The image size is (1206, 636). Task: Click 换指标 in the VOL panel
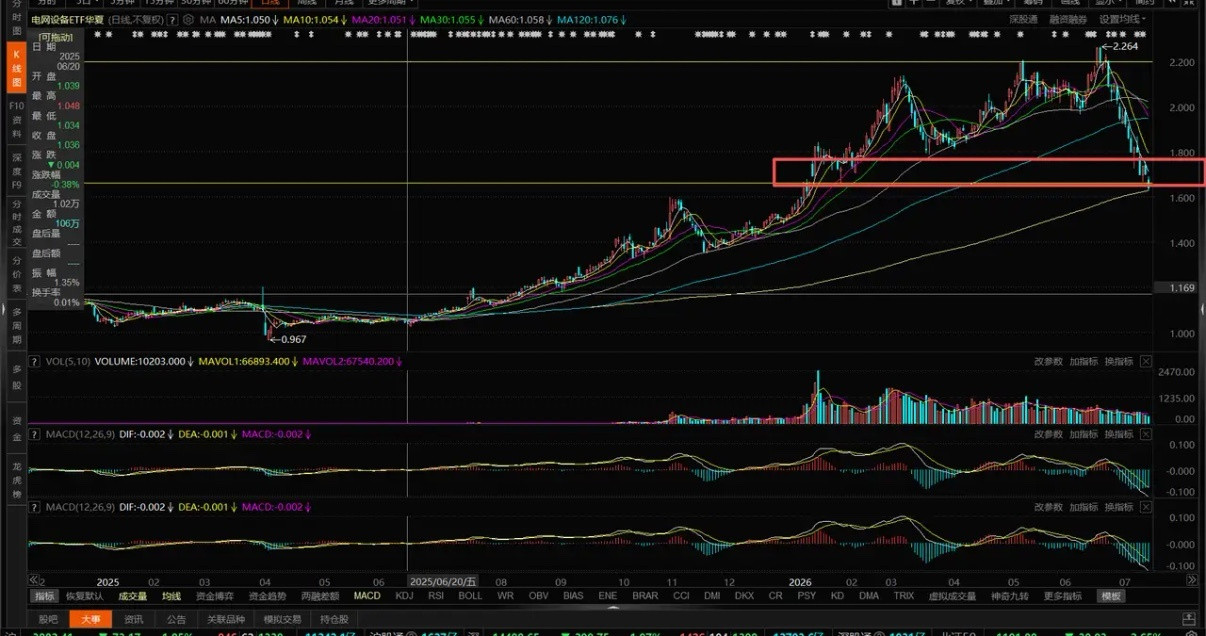(x=1118, y=361)
